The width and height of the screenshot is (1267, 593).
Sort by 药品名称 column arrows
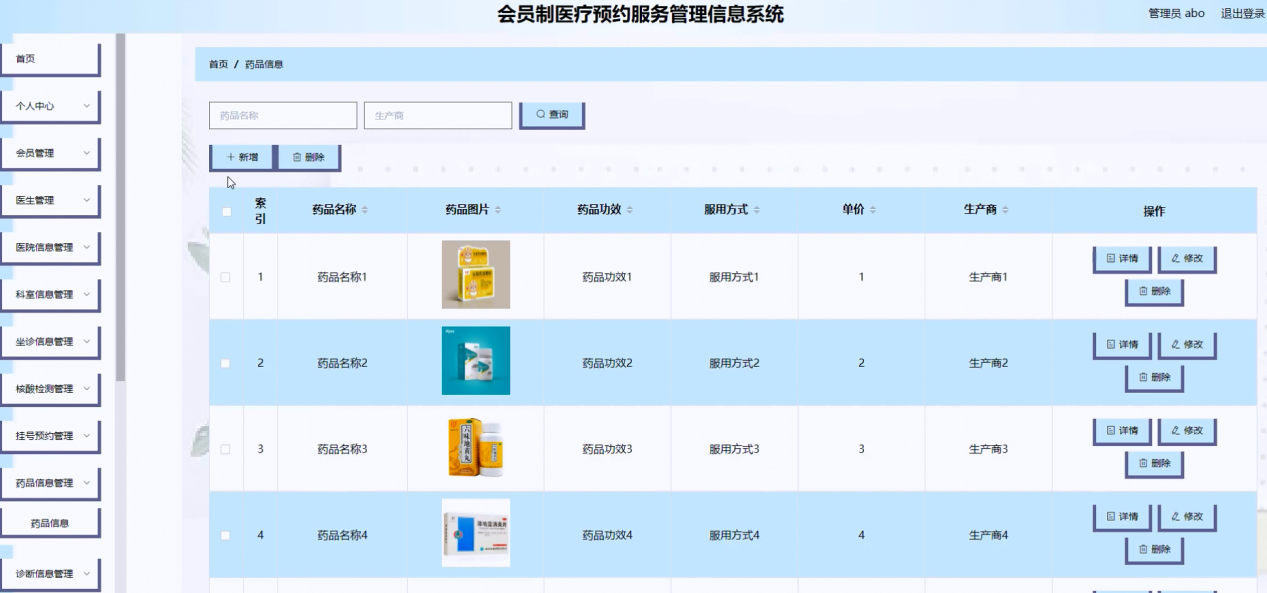click(x=365, y=210)
